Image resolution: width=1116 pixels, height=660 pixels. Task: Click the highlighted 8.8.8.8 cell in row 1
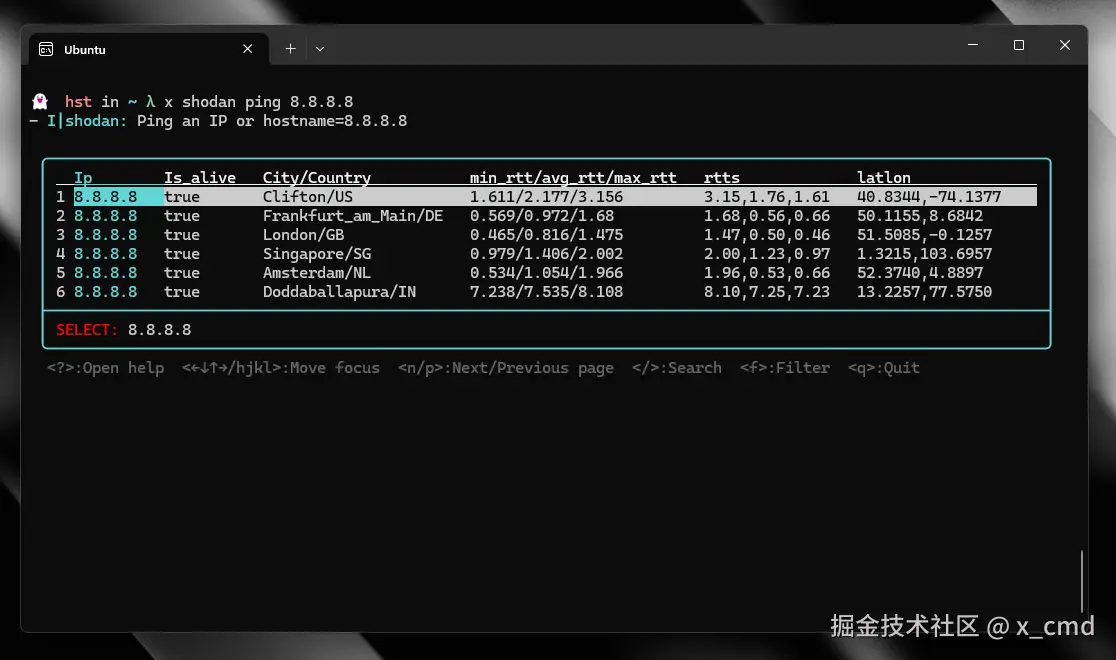click(118, 197)
